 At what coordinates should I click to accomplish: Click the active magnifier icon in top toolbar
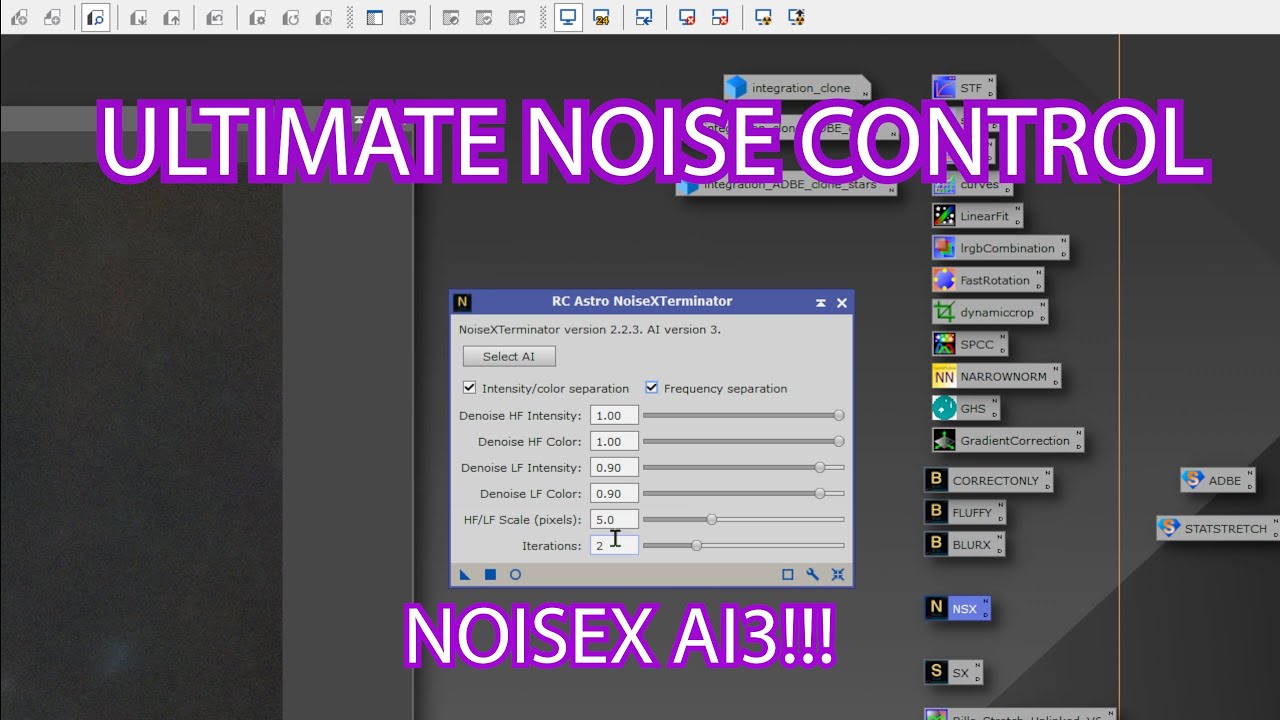[95, 17]
